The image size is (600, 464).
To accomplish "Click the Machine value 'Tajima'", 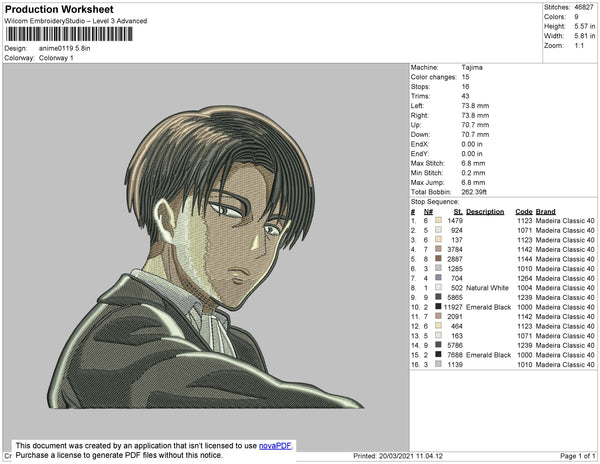I will [472, 67].
